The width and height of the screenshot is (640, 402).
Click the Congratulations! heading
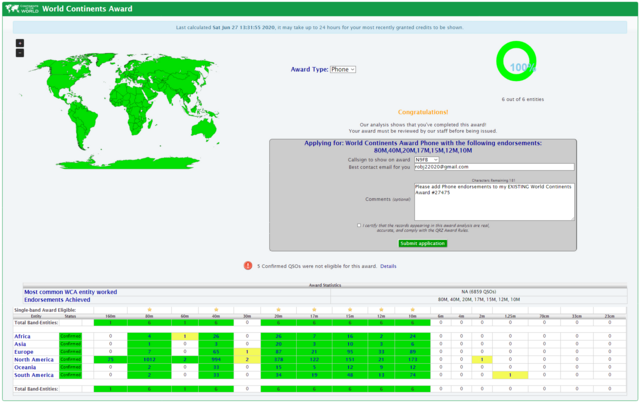point(423,112)
